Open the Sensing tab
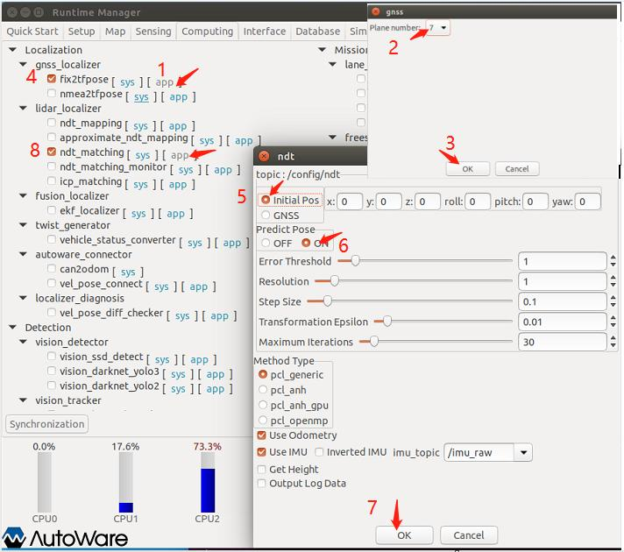The width and height of the screenshot is (624, 552). pyautogui.click(x=153, y=31)
